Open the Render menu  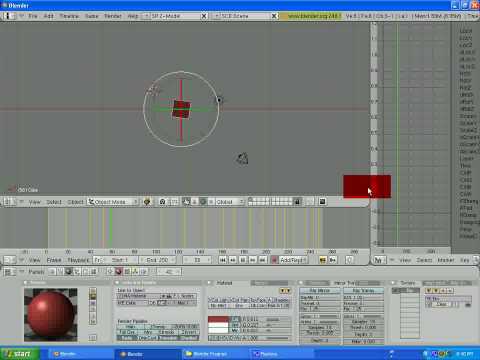pos(113,16)
